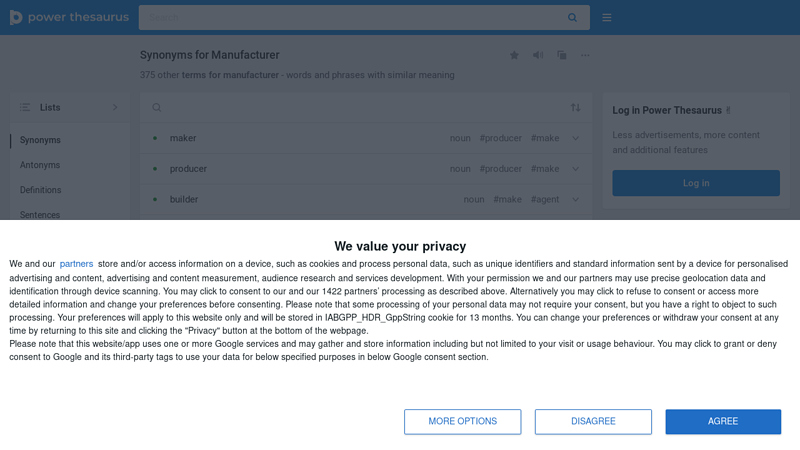Open the three-dots more options icon
The height and width of the screenshot is (450, 800).
585,55
